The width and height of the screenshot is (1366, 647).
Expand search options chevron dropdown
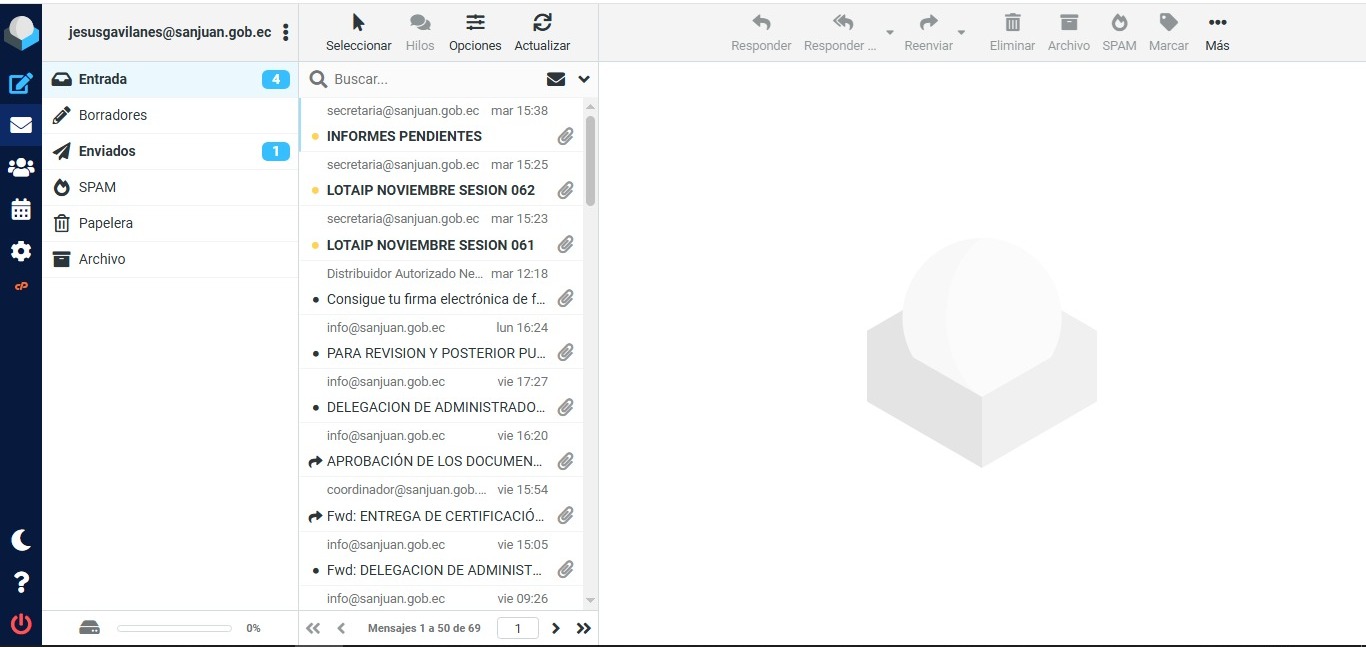click(584, 79)
